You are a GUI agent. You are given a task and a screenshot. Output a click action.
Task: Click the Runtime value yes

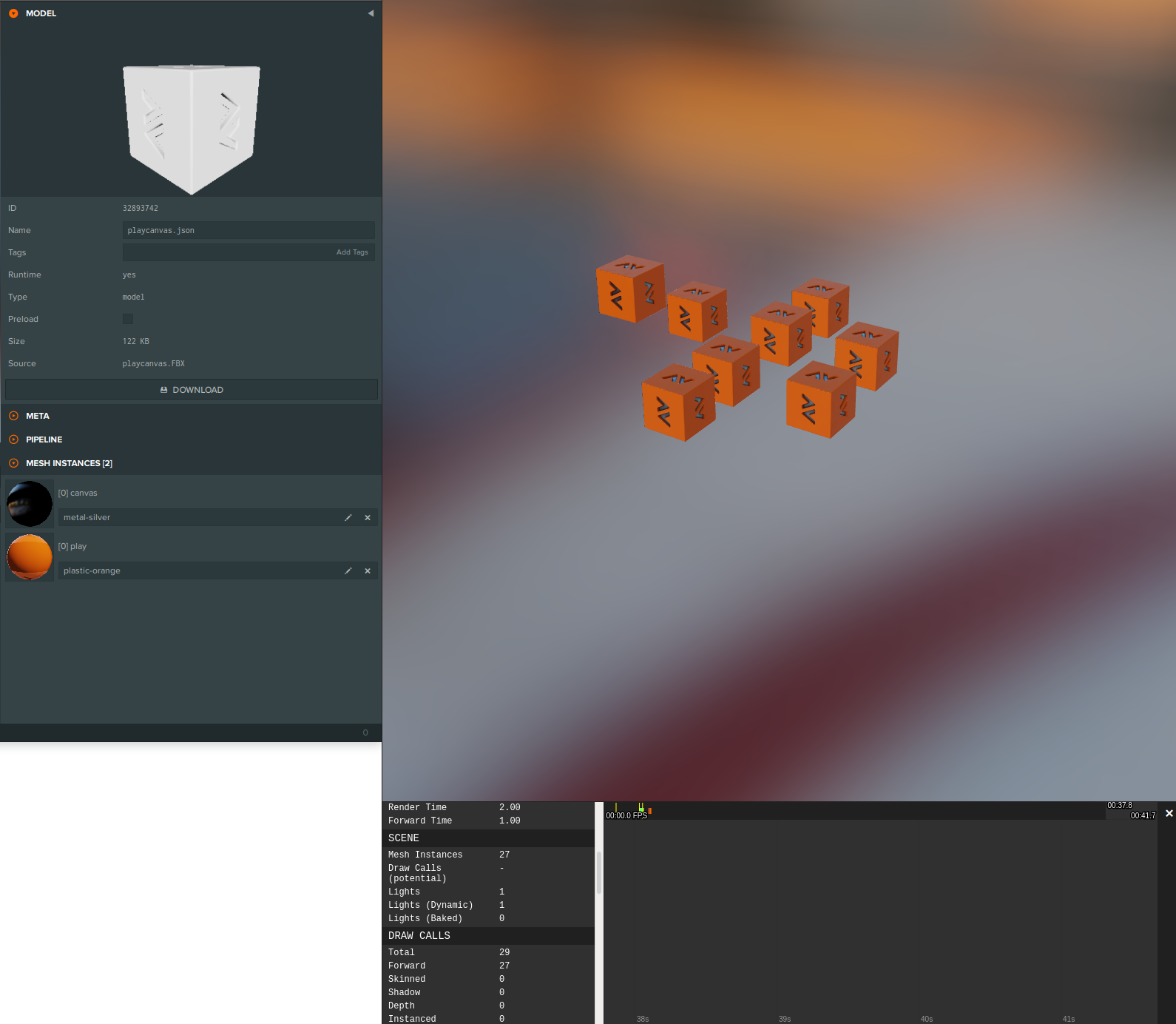[x=129, y=274]
